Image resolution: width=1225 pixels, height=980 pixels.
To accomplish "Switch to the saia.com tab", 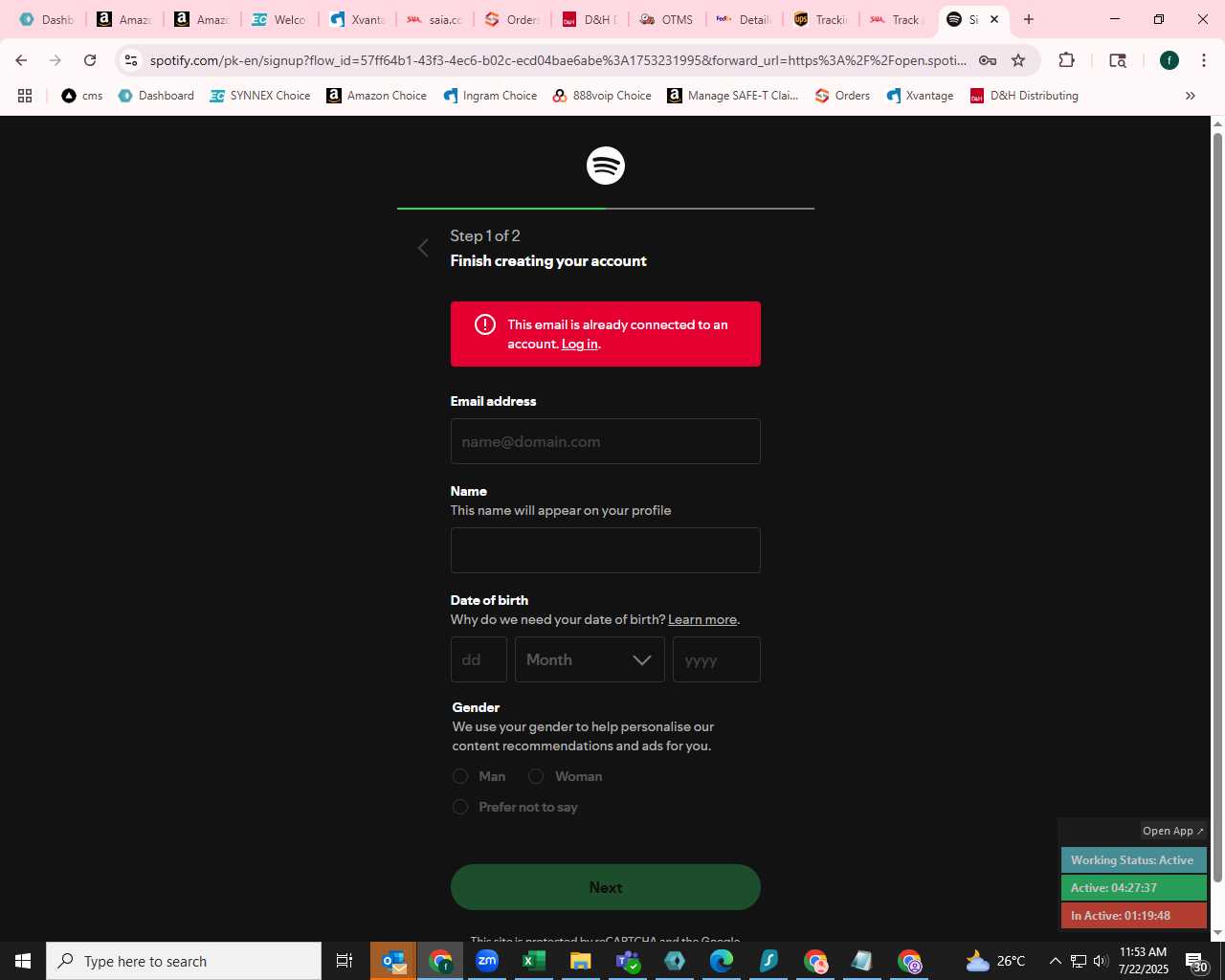I will pyautogui.click(x=434, y=19).
